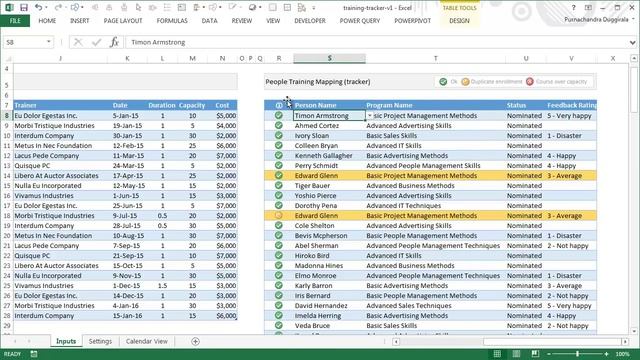Select the 12-Feb-15 date cell

tap(128, 145)
